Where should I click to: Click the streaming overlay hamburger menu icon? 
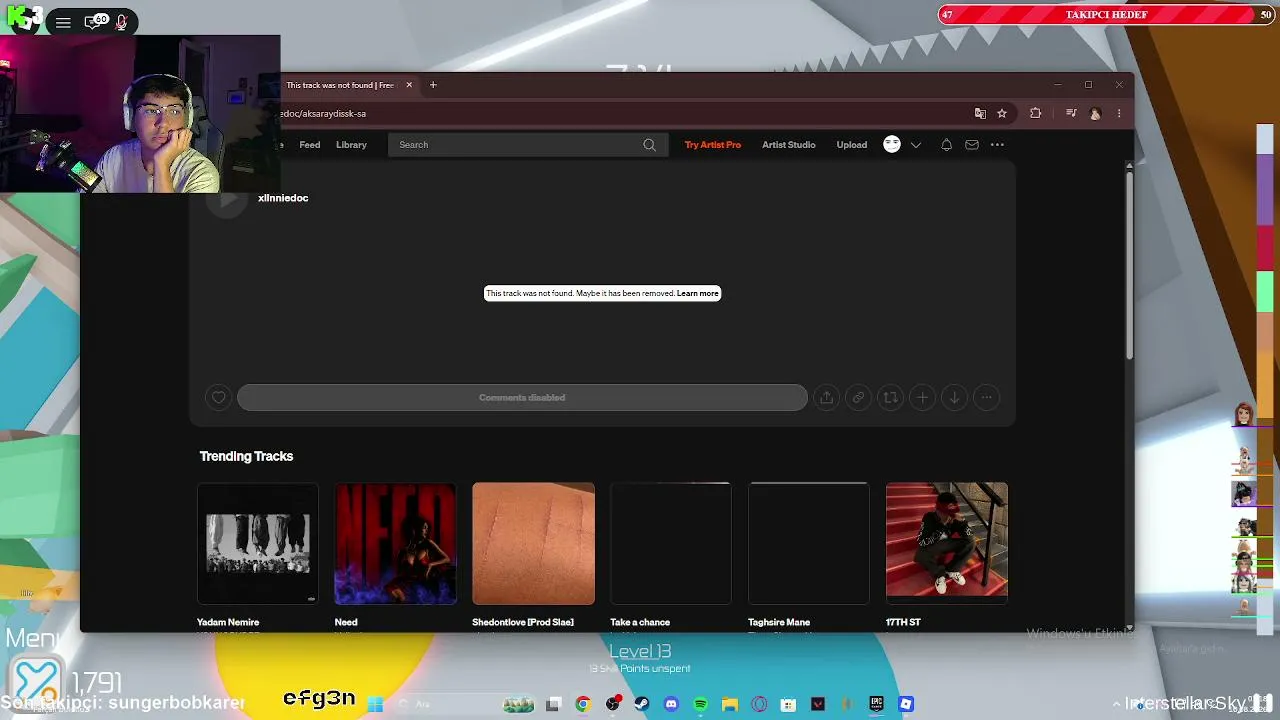click(63, 22)
